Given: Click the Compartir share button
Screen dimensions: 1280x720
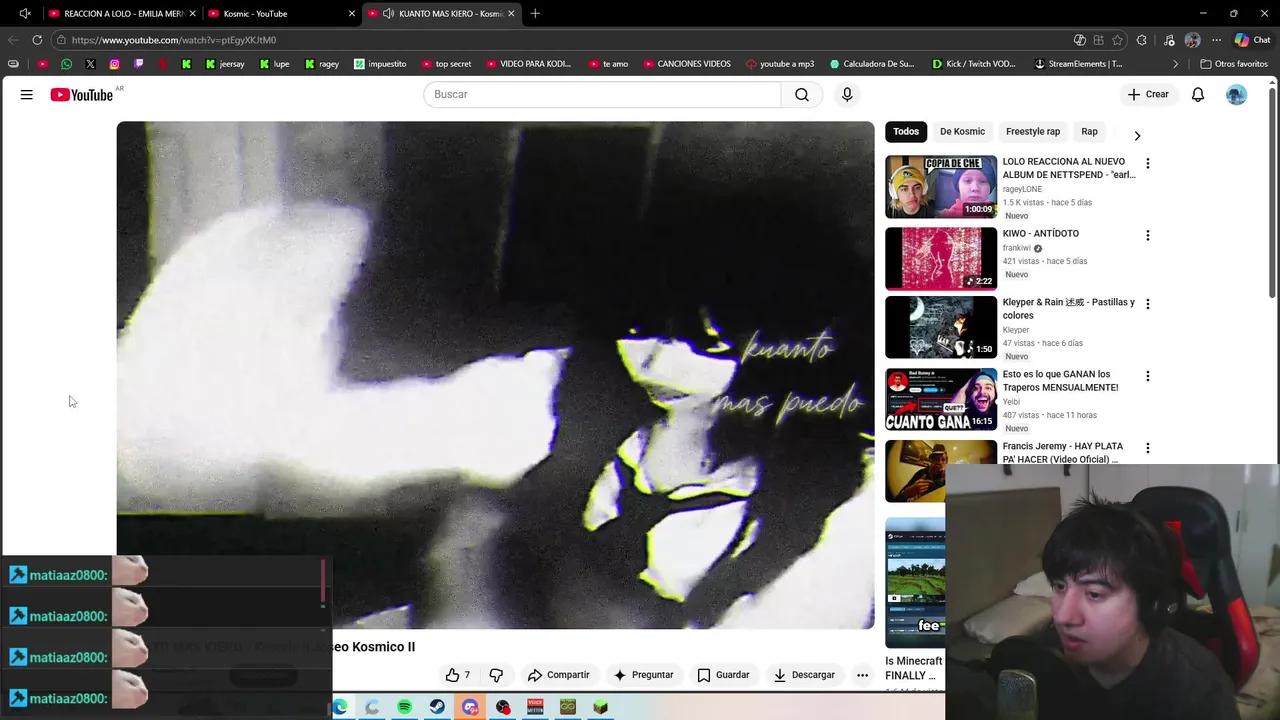Looking at the screenshot, I should point(558,675).
